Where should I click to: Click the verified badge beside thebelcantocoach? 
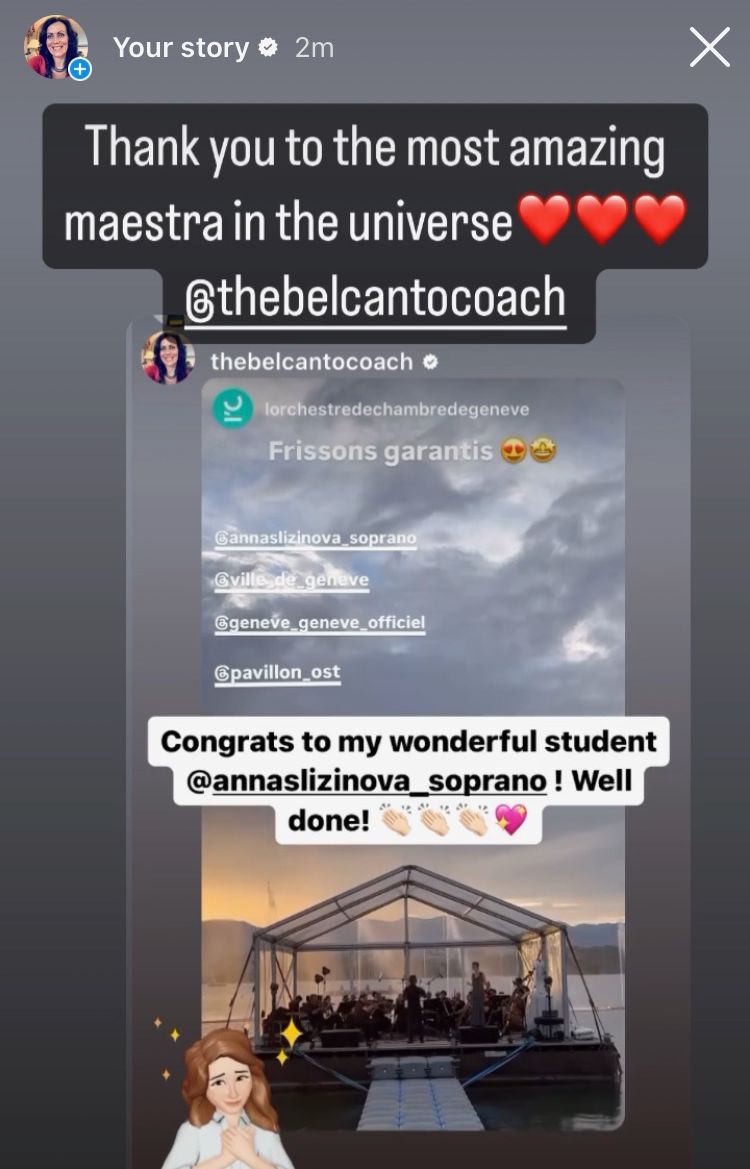(430, 362)
